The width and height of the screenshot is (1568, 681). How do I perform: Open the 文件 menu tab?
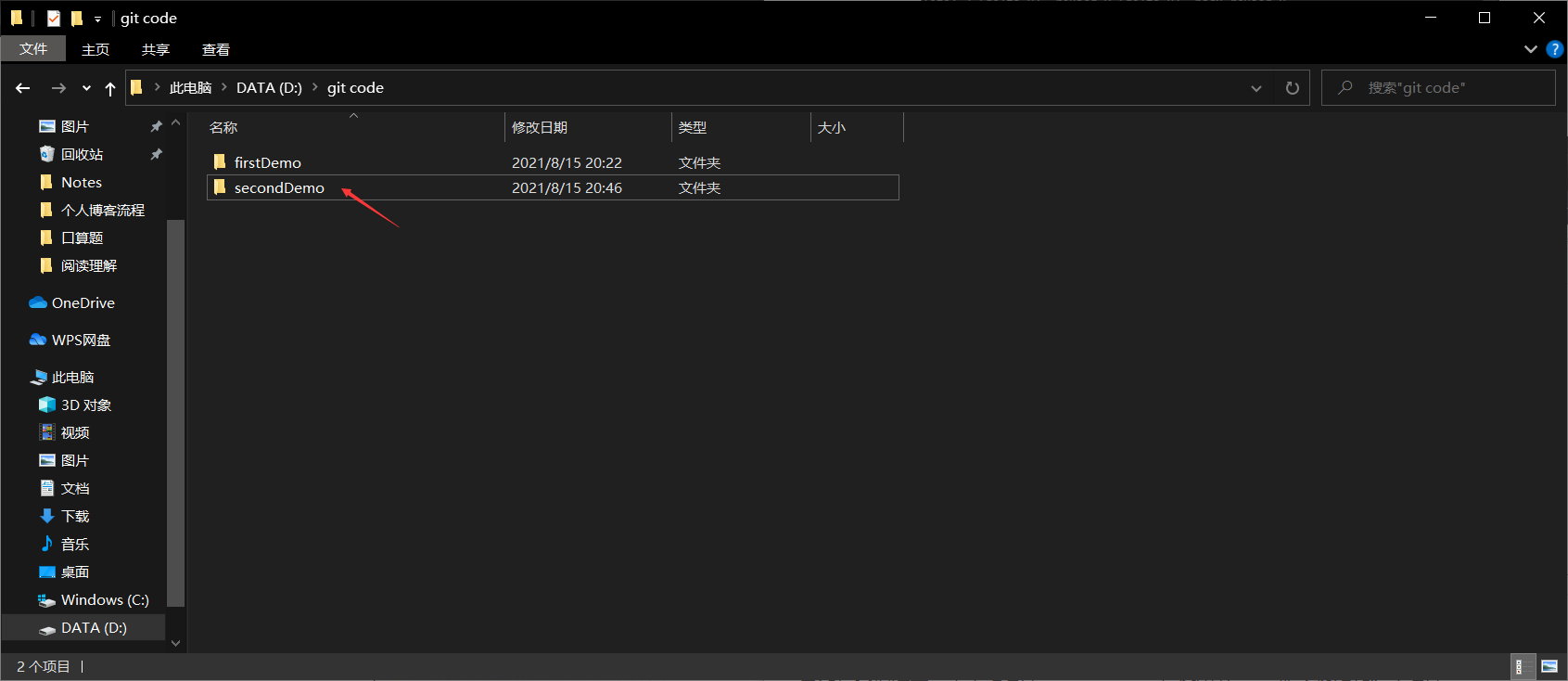(x=33, y=49)
